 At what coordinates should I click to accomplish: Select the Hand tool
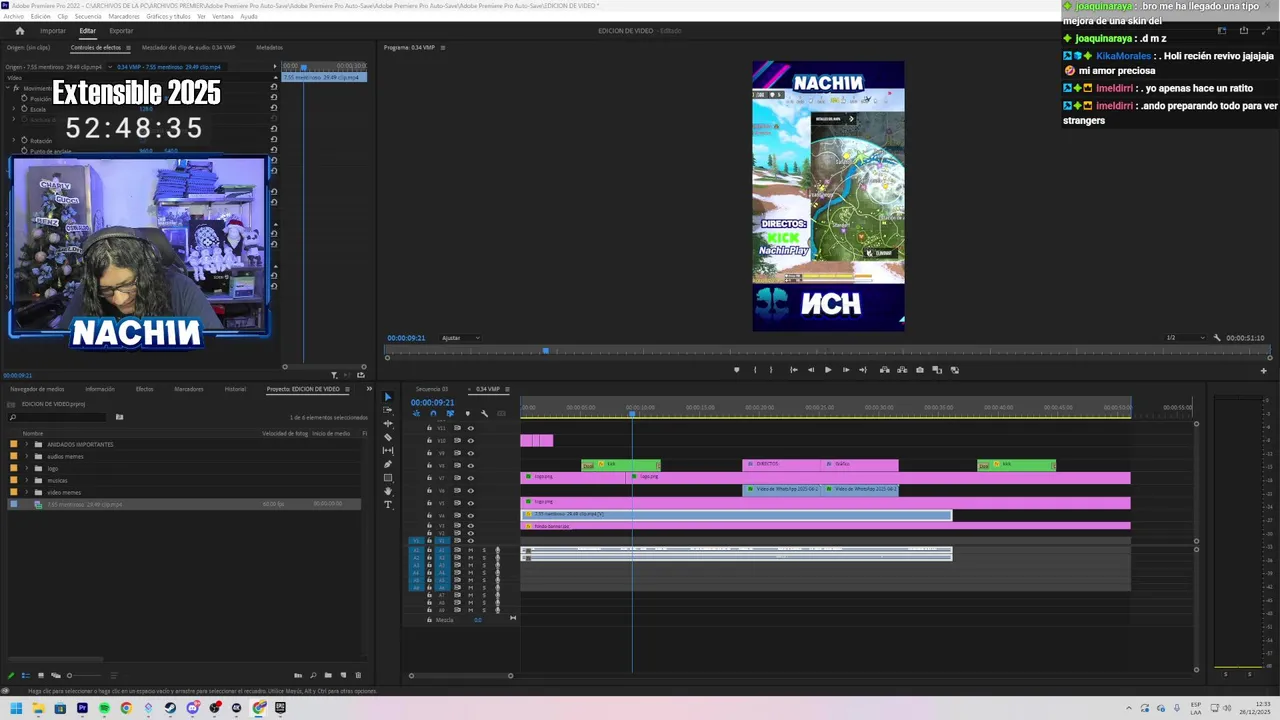[388, 491]
